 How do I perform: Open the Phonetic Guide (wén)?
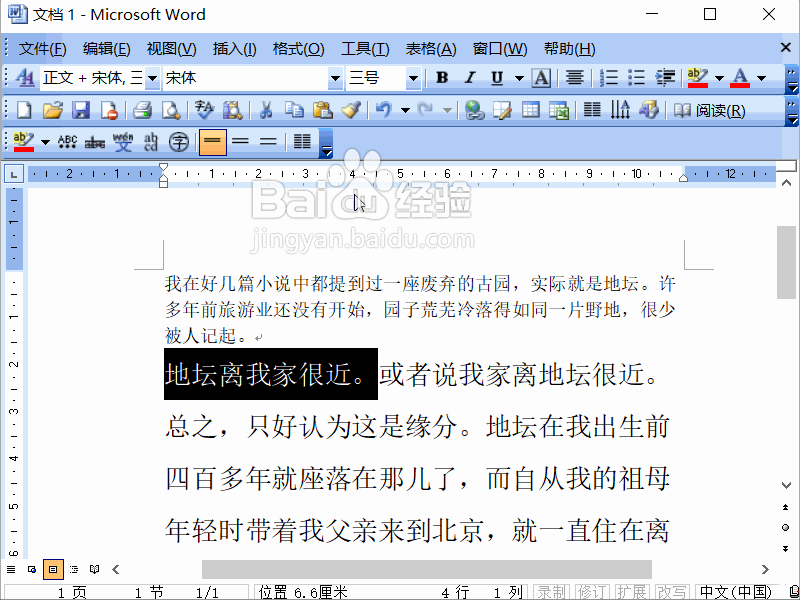(x=123, y=142)
